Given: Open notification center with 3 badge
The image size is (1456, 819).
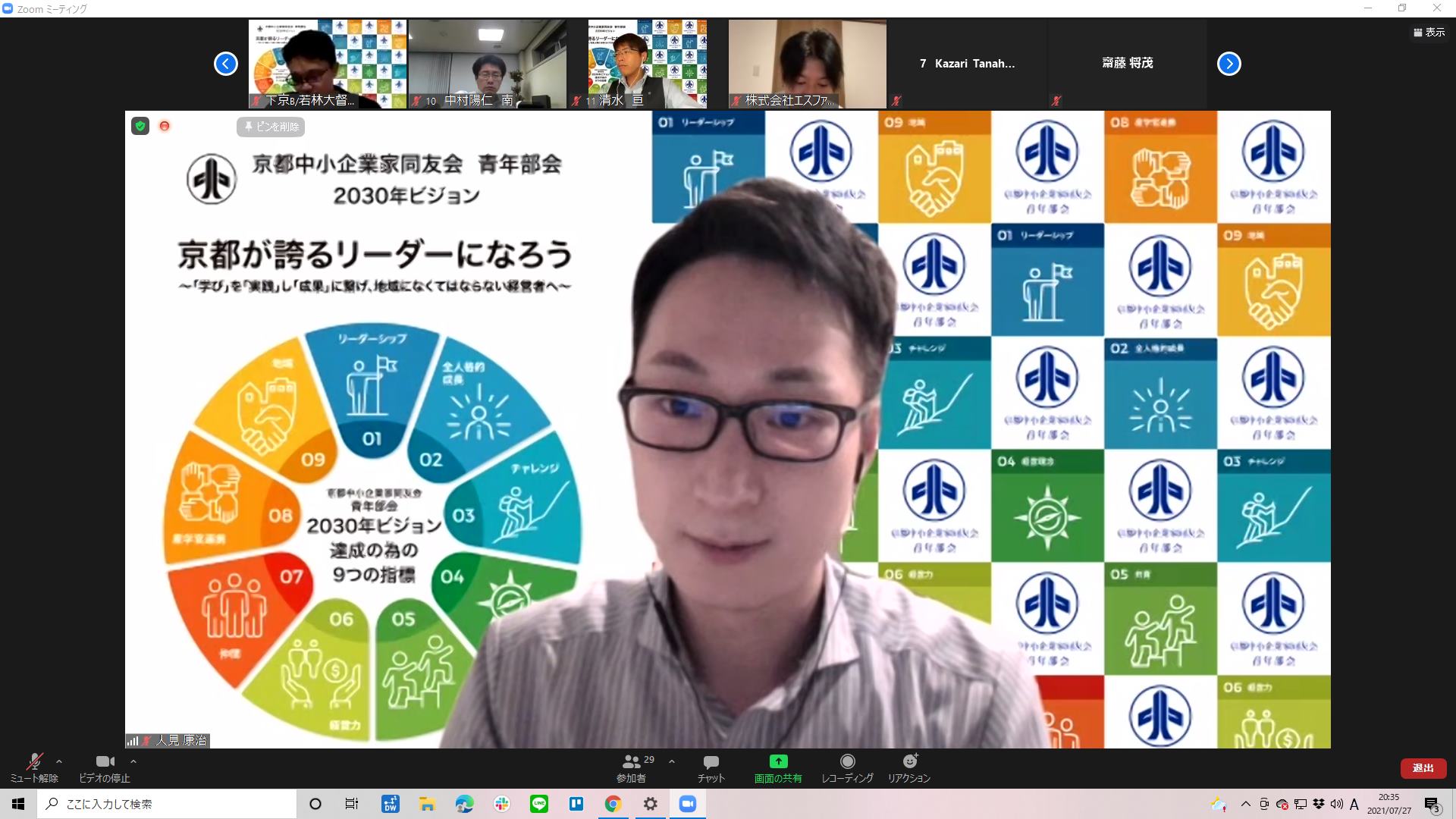Looking at the screenshot, I should tap(1432, 805).
